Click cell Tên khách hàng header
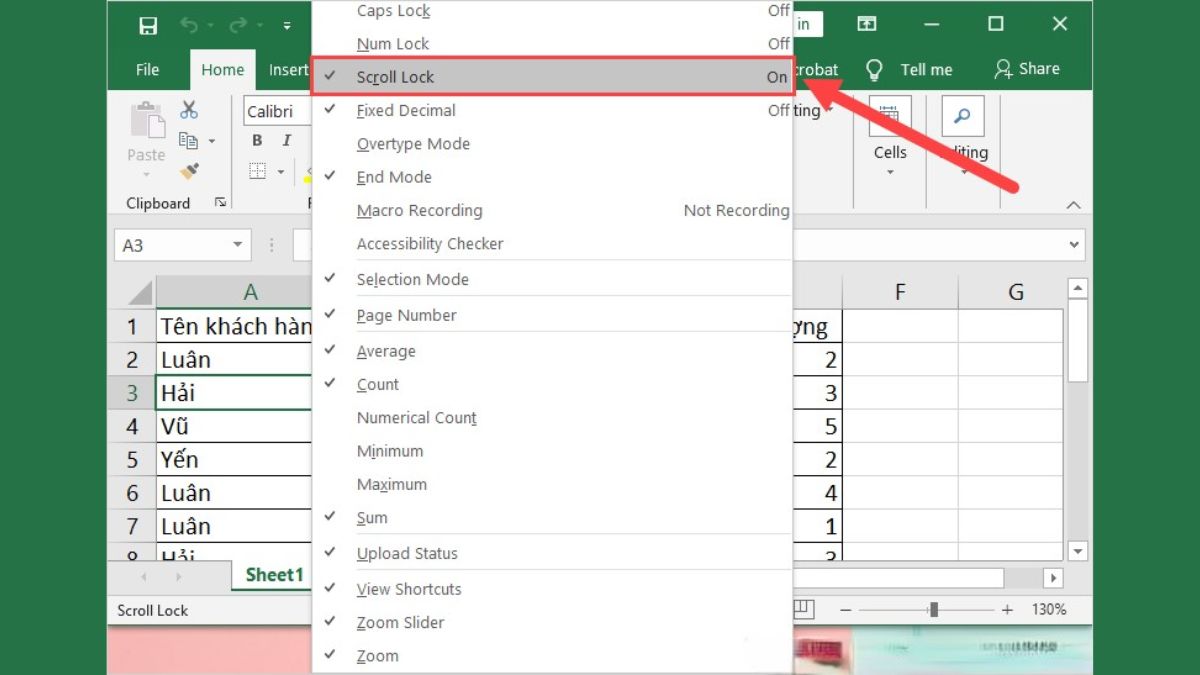 pos(235,326)
